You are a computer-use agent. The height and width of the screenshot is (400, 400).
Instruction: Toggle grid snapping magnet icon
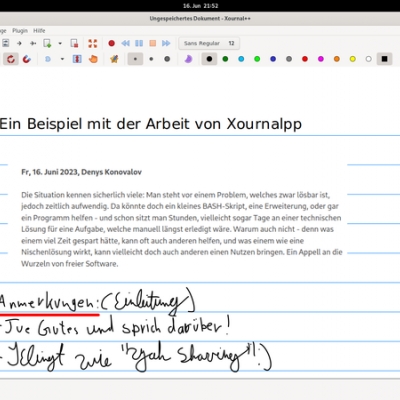tap(27, 59)
